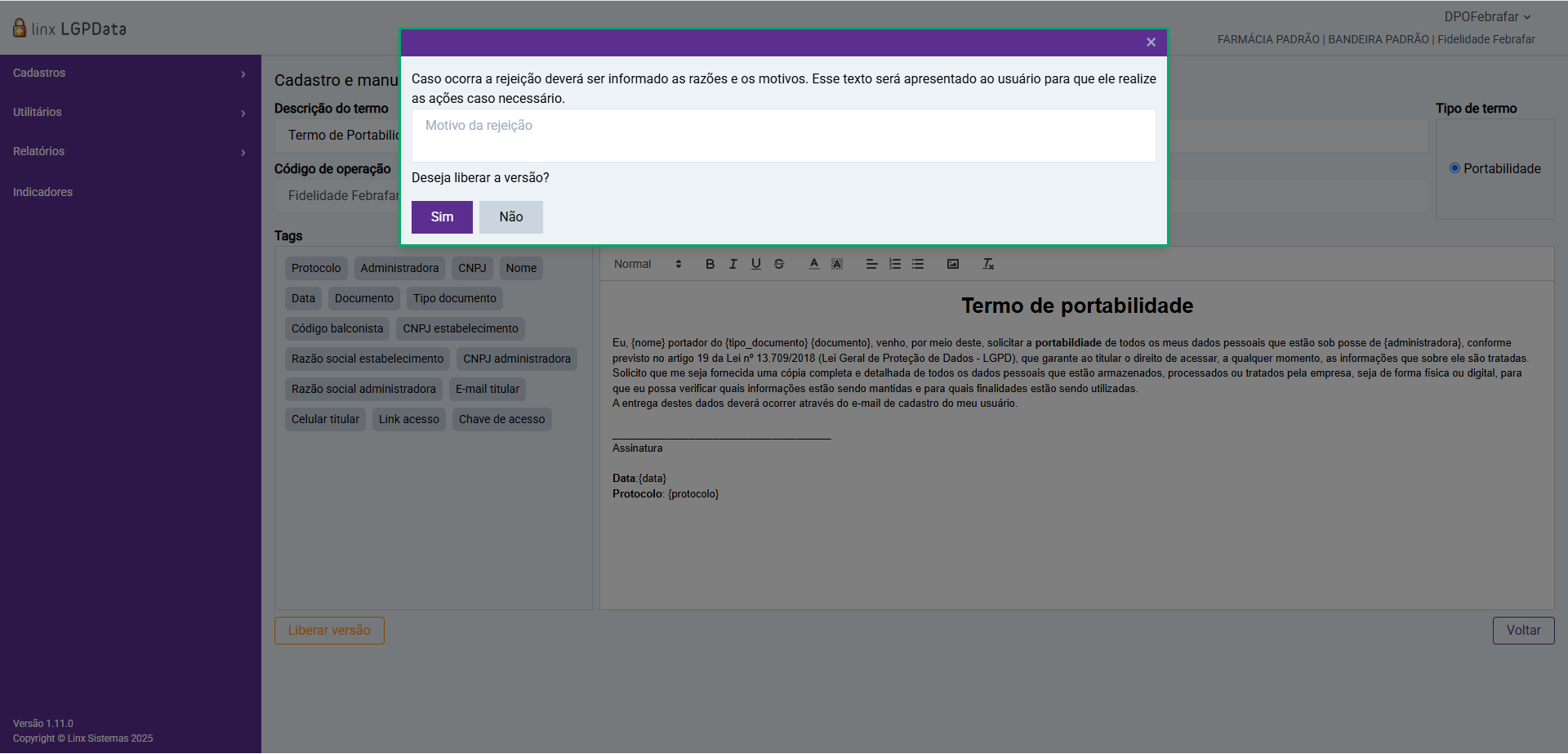Expand the Cadastros sidebar menu
Image resolution: width=1568 pixels, height=754 pixels.
[131, 74]
